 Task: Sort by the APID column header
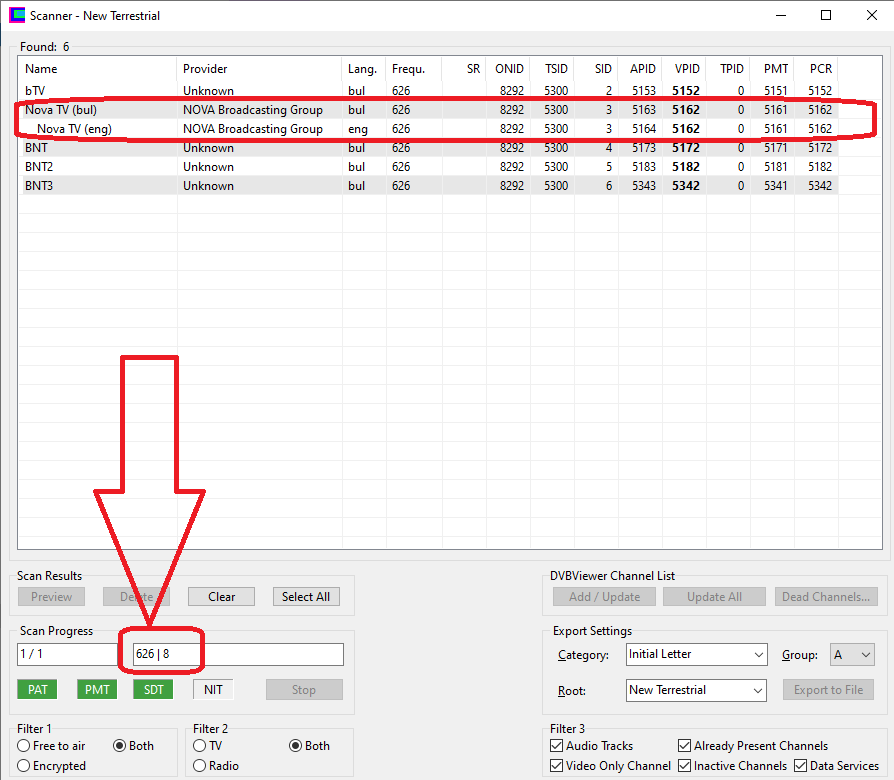640,69
